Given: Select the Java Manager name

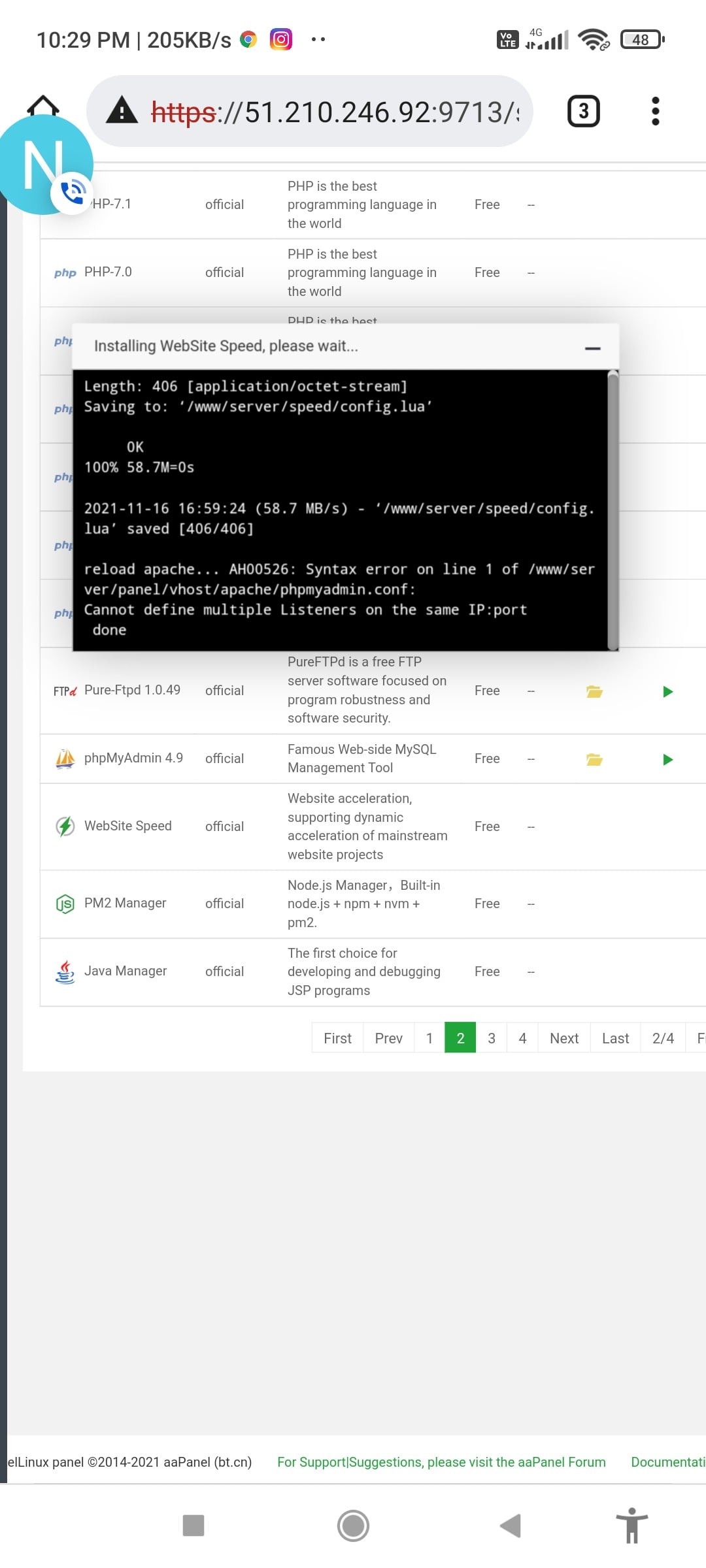Looking at the screenshot, I should 126,971.
